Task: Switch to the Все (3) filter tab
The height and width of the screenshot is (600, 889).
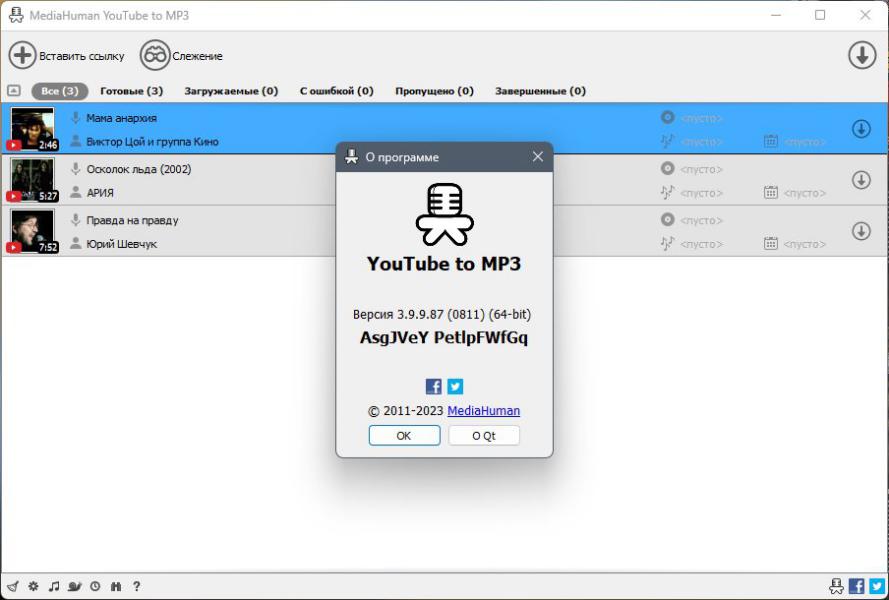Action: [60, 91]
